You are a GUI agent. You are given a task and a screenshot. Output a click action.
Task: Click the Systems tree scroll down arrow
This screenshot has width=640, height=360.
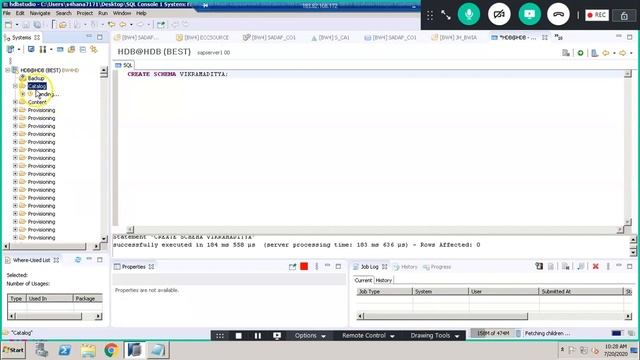[x=104, y=238]
